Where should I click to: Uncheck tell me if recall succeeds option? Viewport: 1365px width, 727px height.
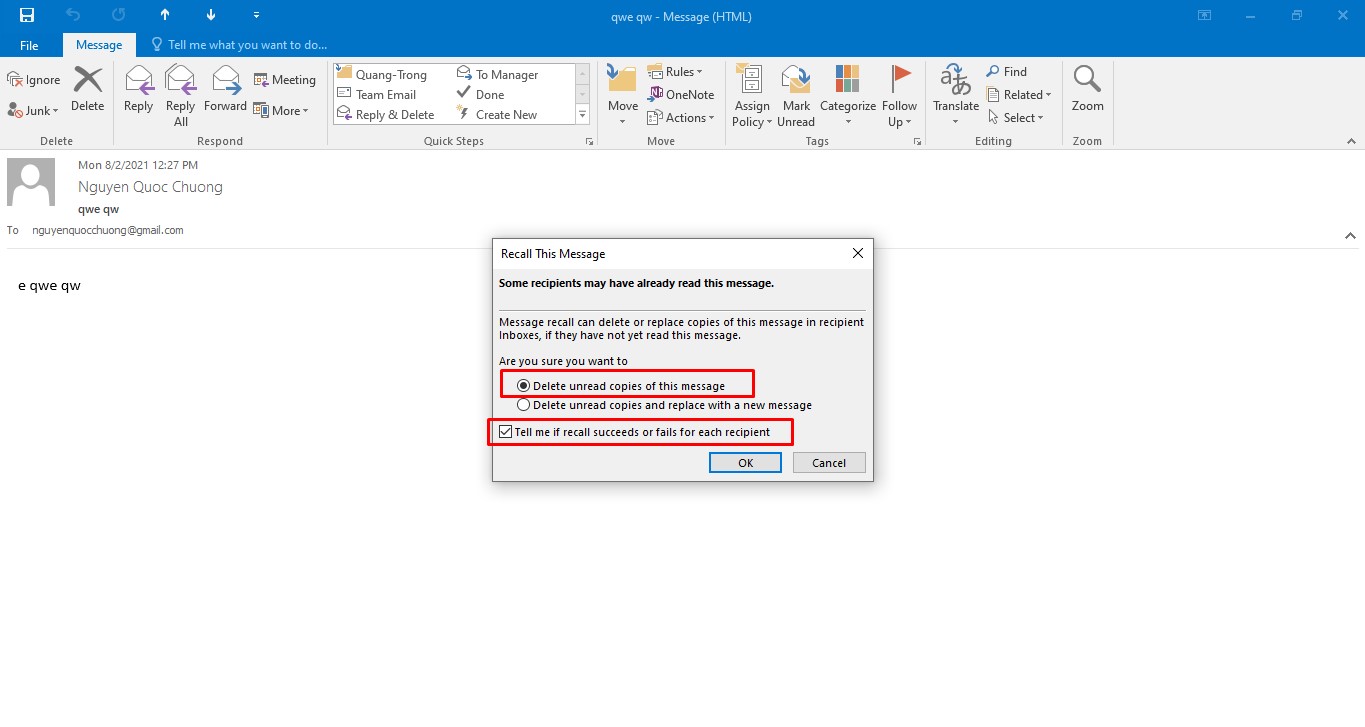pyautogui.click(x=504, y=432)
